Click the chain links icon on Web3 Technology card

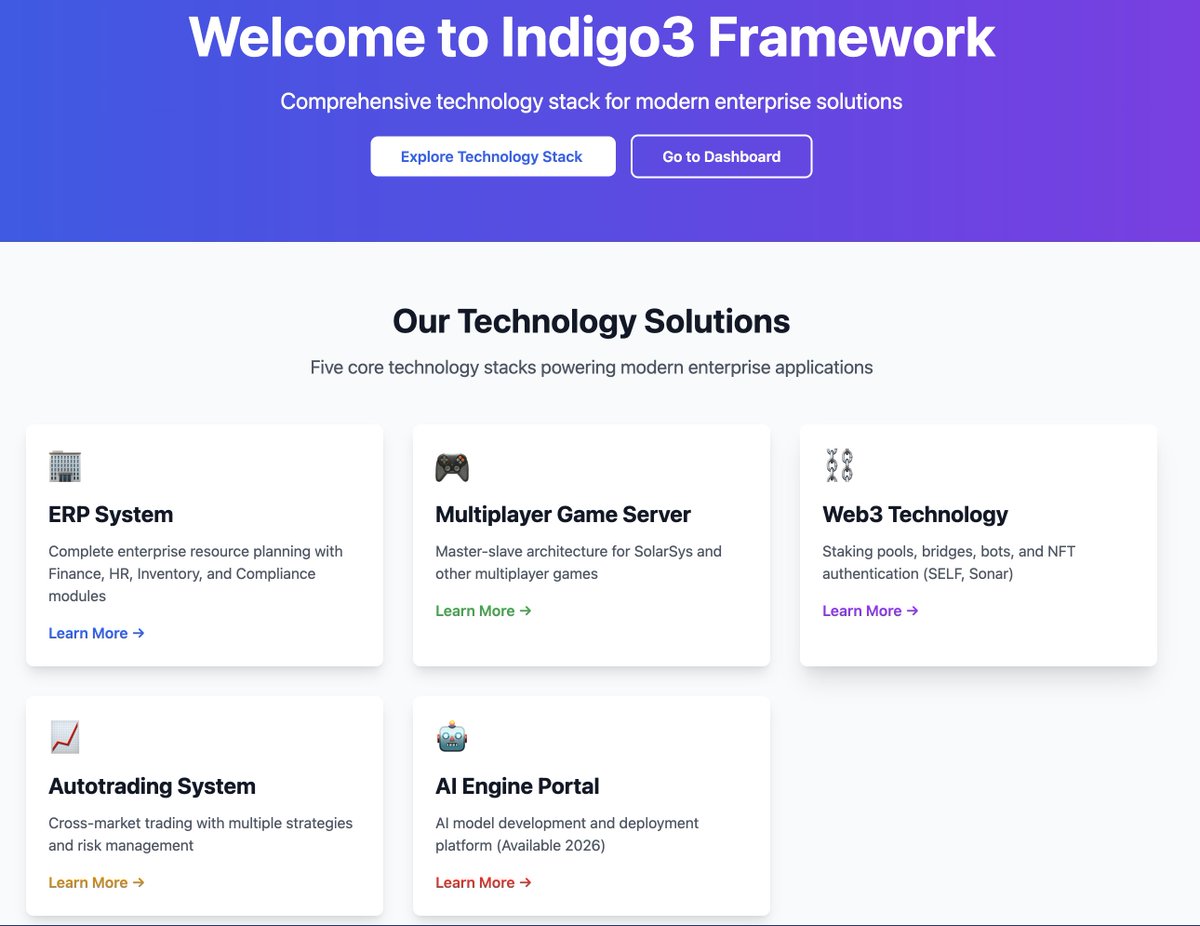(x=838, y=466)
